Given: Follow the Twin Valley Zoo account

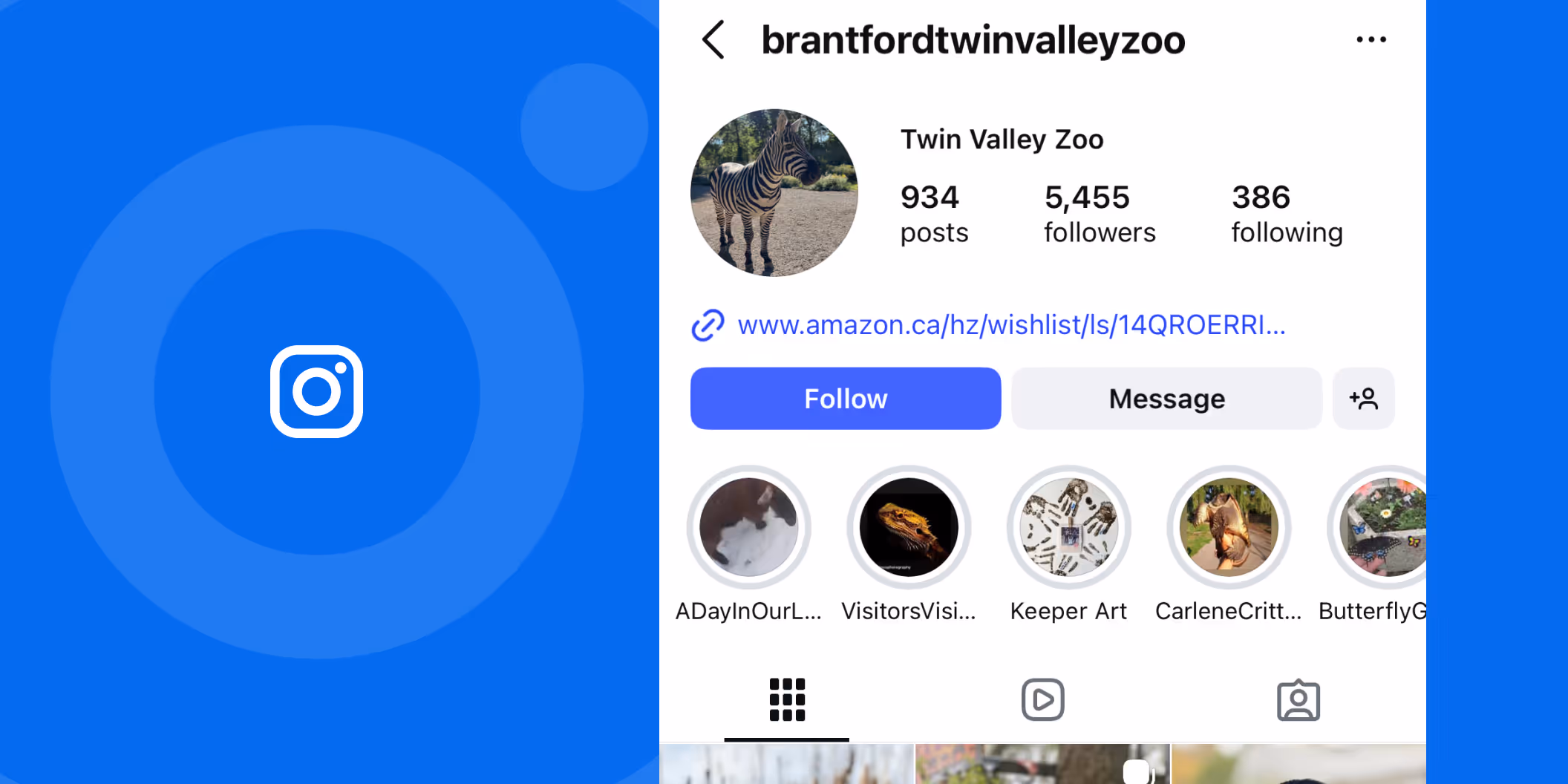Looking at the screenshot, I should (846, 399).
